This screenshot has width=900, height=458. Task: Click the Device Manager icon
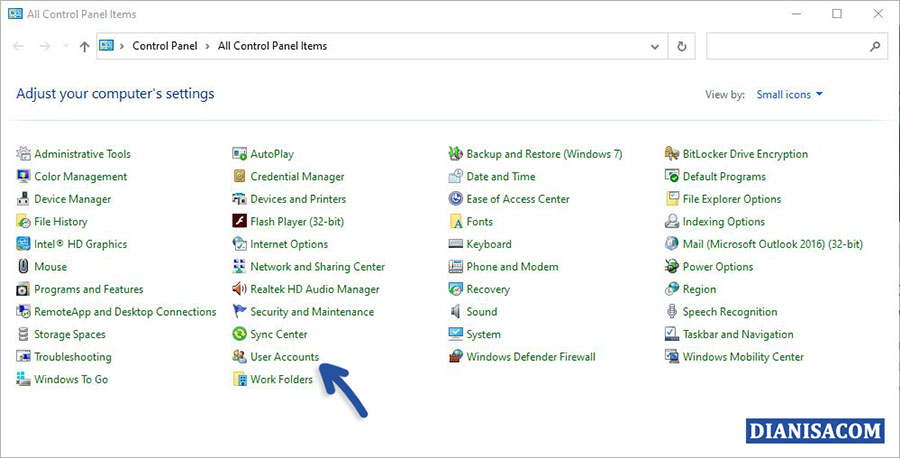[x=23, y=199]
